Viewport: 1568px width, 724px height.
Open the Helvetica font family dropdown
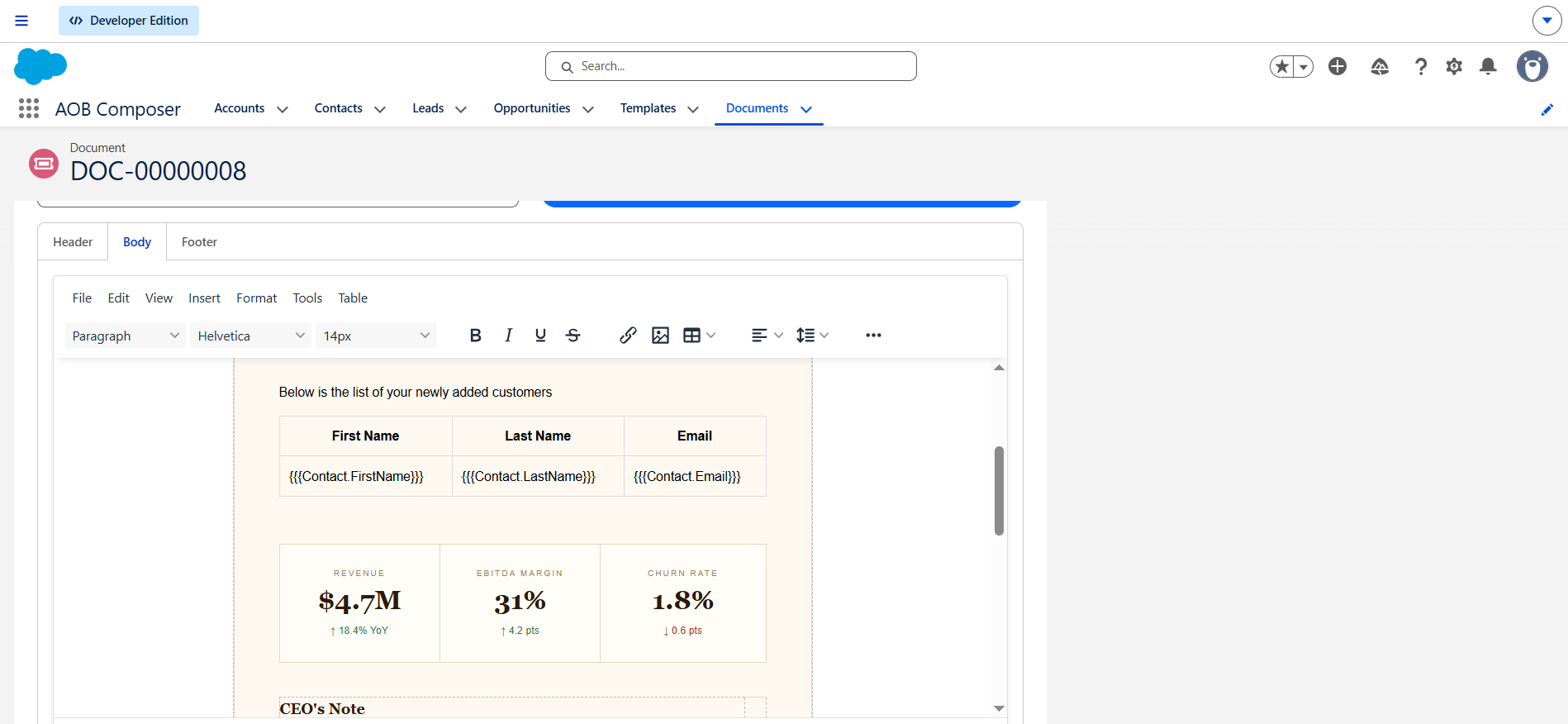click(251, 336)
